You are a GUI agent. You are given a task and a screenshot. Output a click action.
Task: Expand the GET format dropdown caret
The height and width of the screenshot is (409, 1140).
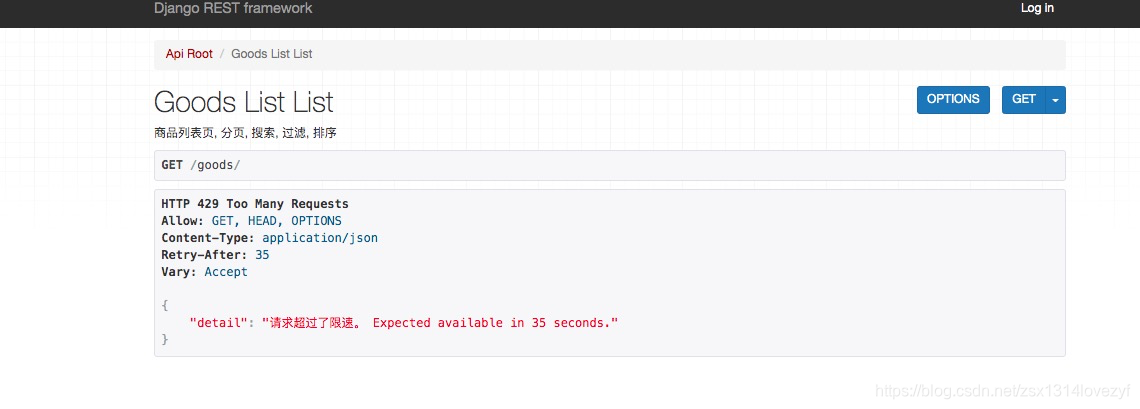(1056, 100)
